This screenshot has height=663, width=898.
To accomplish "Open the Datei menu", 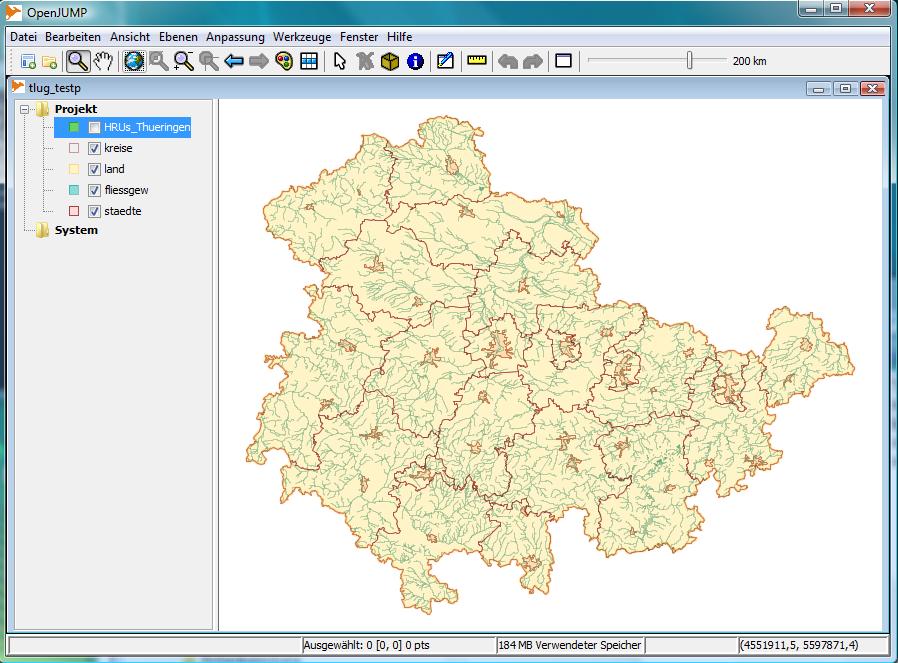I will tap(23, 36).
